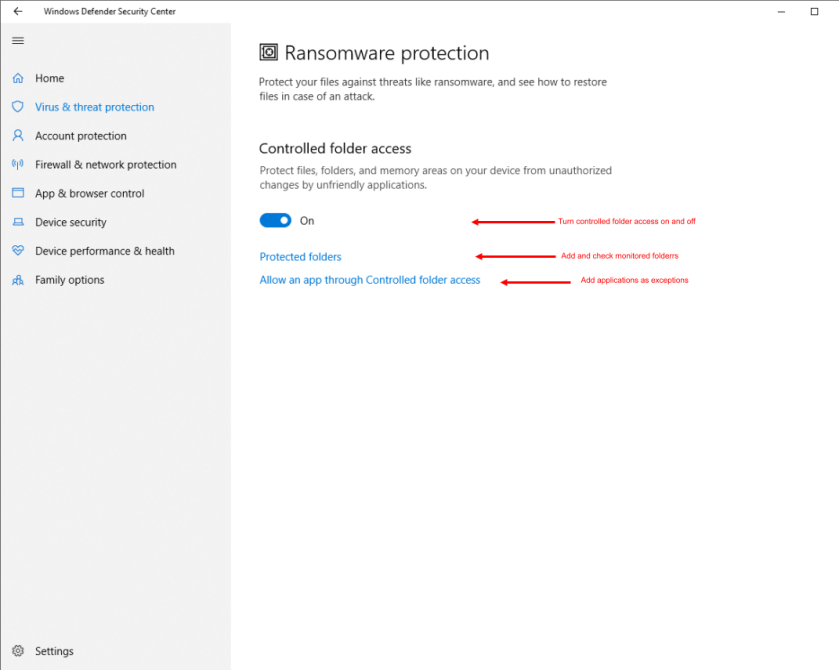Click the Device security laptop icon
The width and height of the screenshot is (839, 670).
click(17, 222)
